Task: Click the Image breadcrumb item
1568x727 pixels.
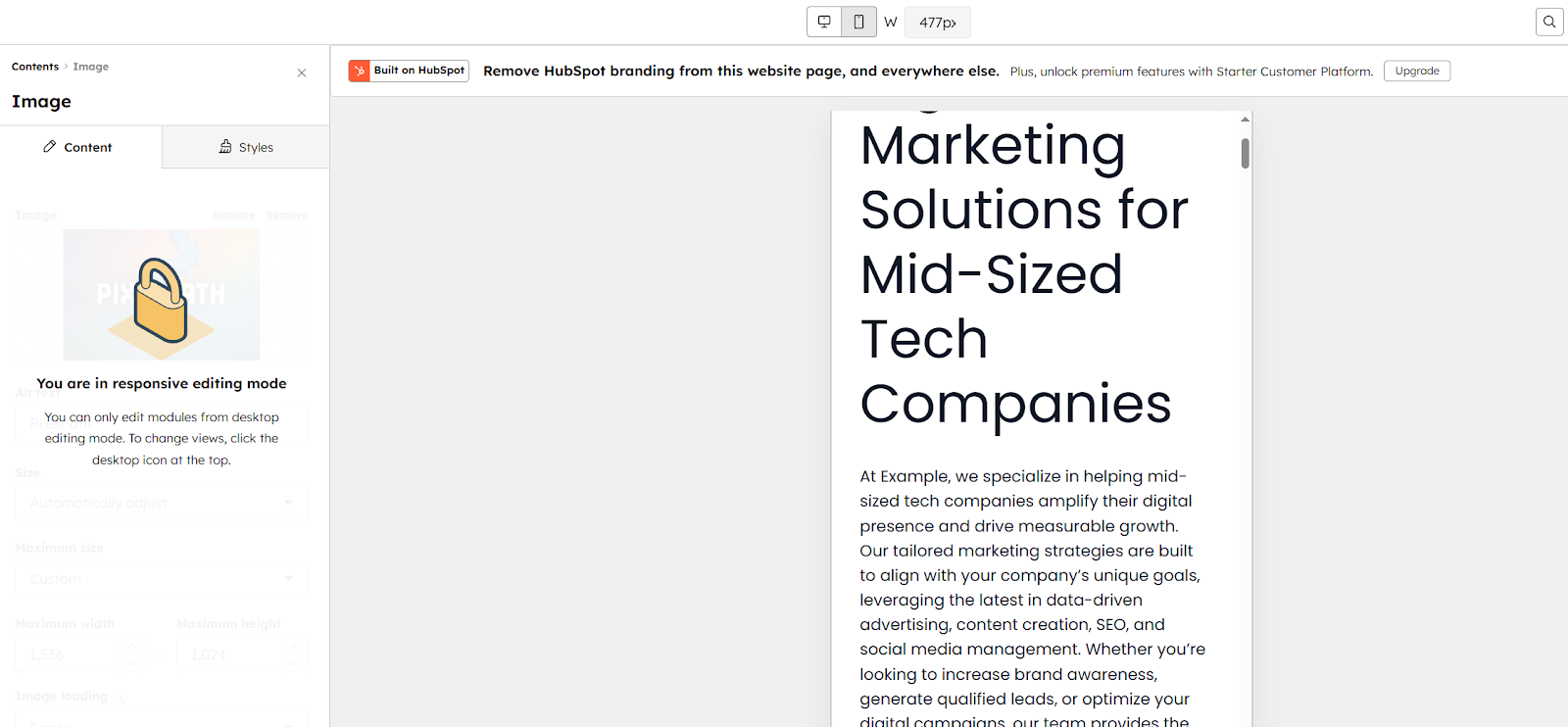Action: [x=91, y=67]
